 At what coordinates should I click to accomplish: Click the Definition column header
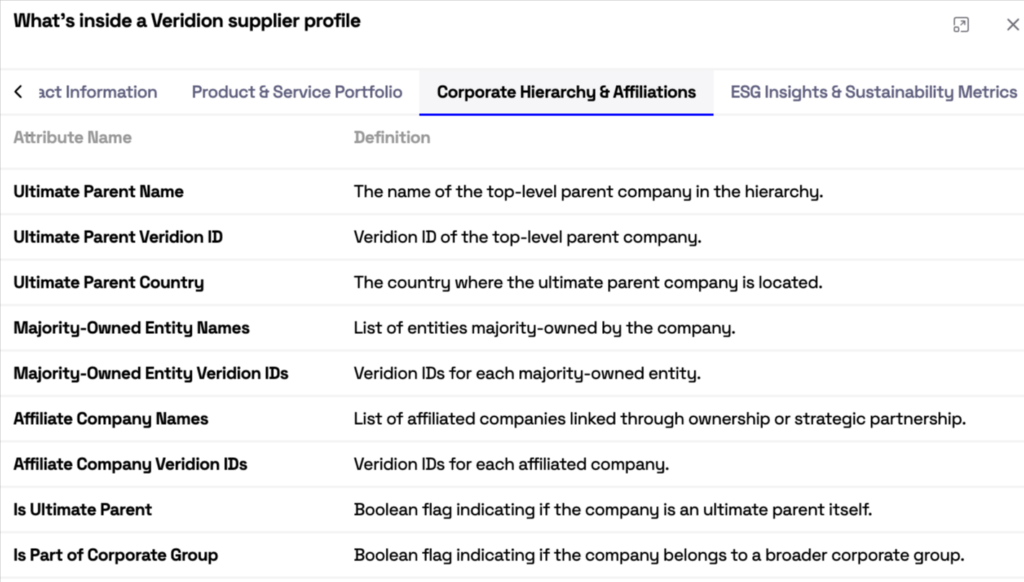[x=391, y=137]
